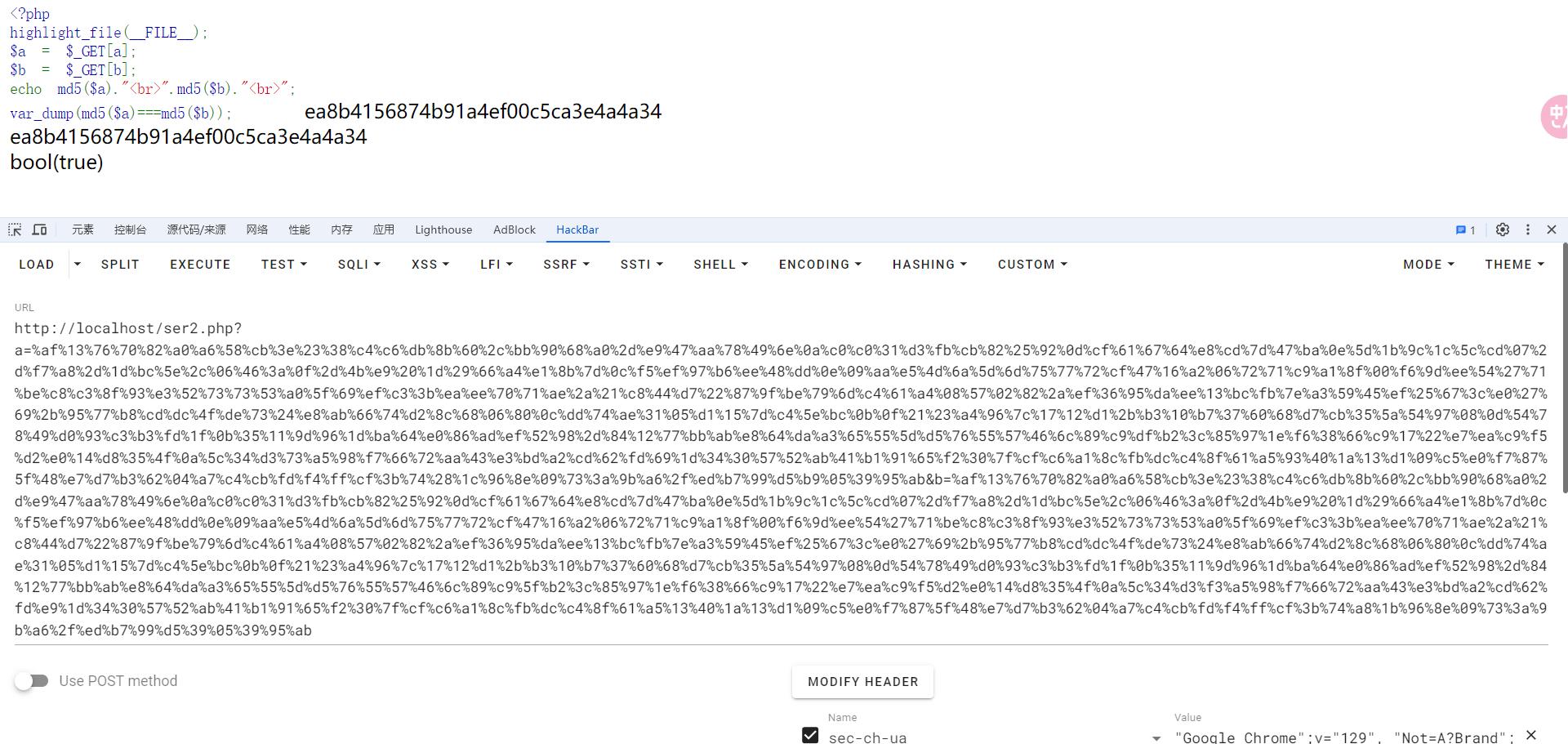Image resolution: width=1568 pixels, height=744 pixels.
Task: Switch to the Lighthouse tab
Action: click(443, 230)
